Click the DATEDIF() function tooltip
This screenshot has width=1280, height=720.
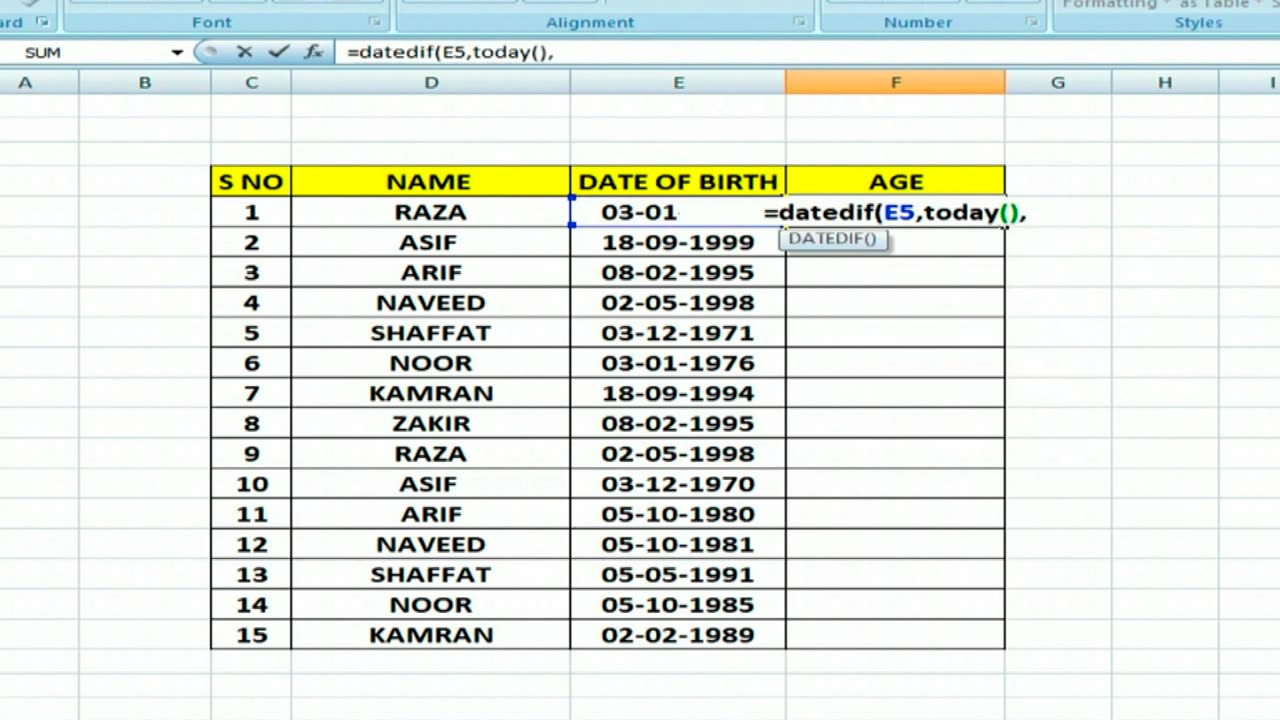pyautogui.click(x=832, y=238)
